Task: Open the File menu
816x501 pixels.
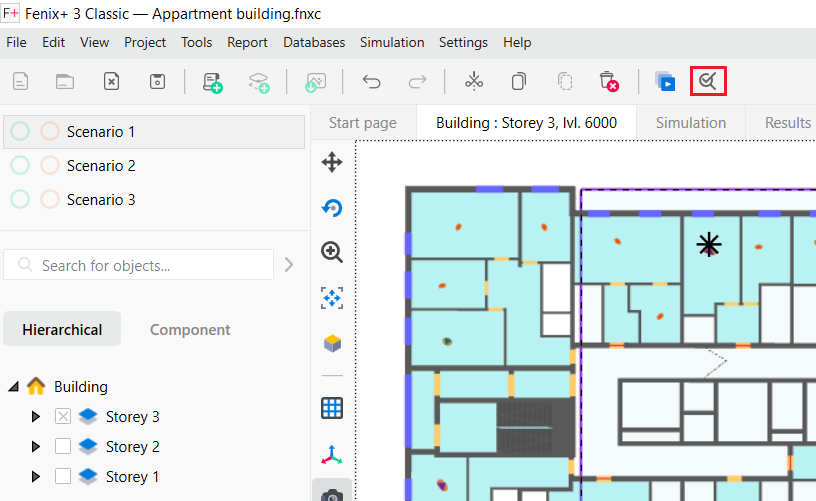Action: [x=16, y=43]
